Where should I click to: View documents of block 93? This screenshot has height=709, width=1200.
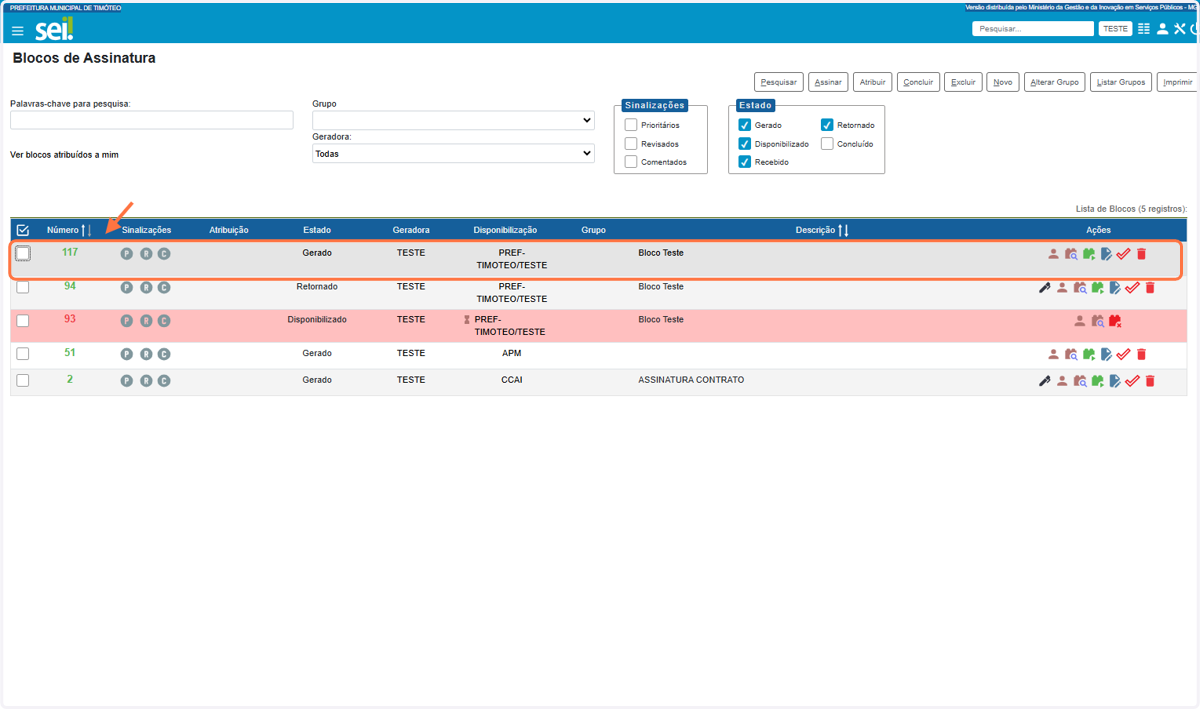pos(1098,321)
